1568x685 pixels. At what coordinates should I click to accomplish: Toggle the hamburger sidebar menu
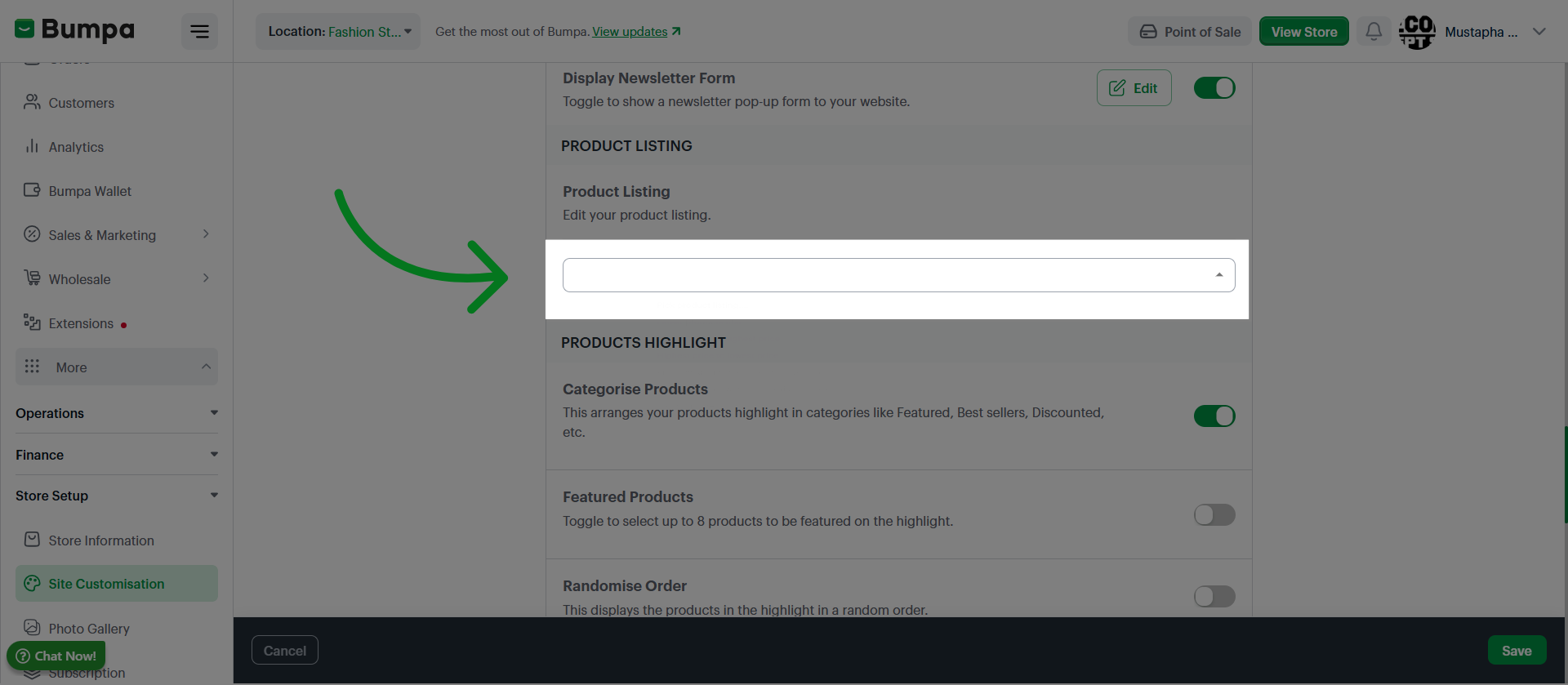tap(199, 32)
